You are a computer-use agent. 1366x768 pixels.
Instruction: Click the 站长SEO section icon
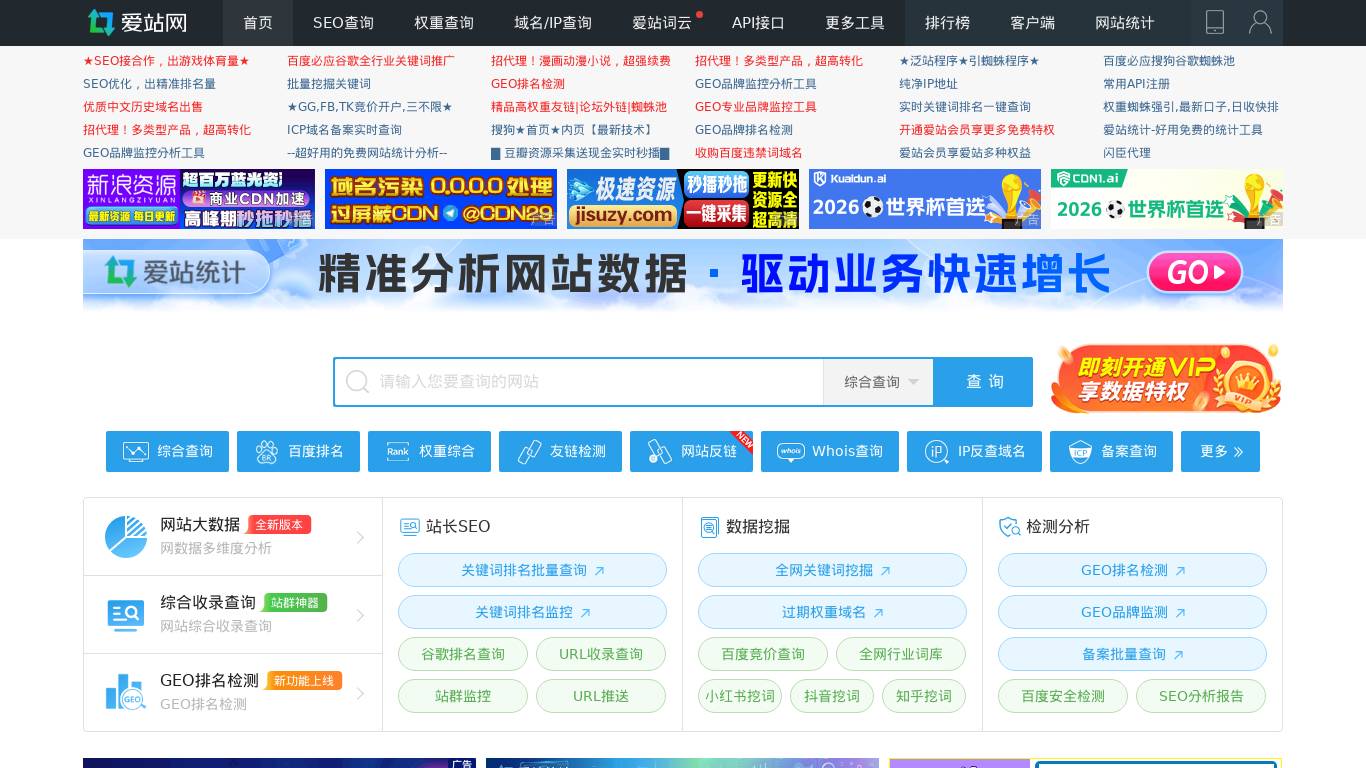click(x=409, y=527)
